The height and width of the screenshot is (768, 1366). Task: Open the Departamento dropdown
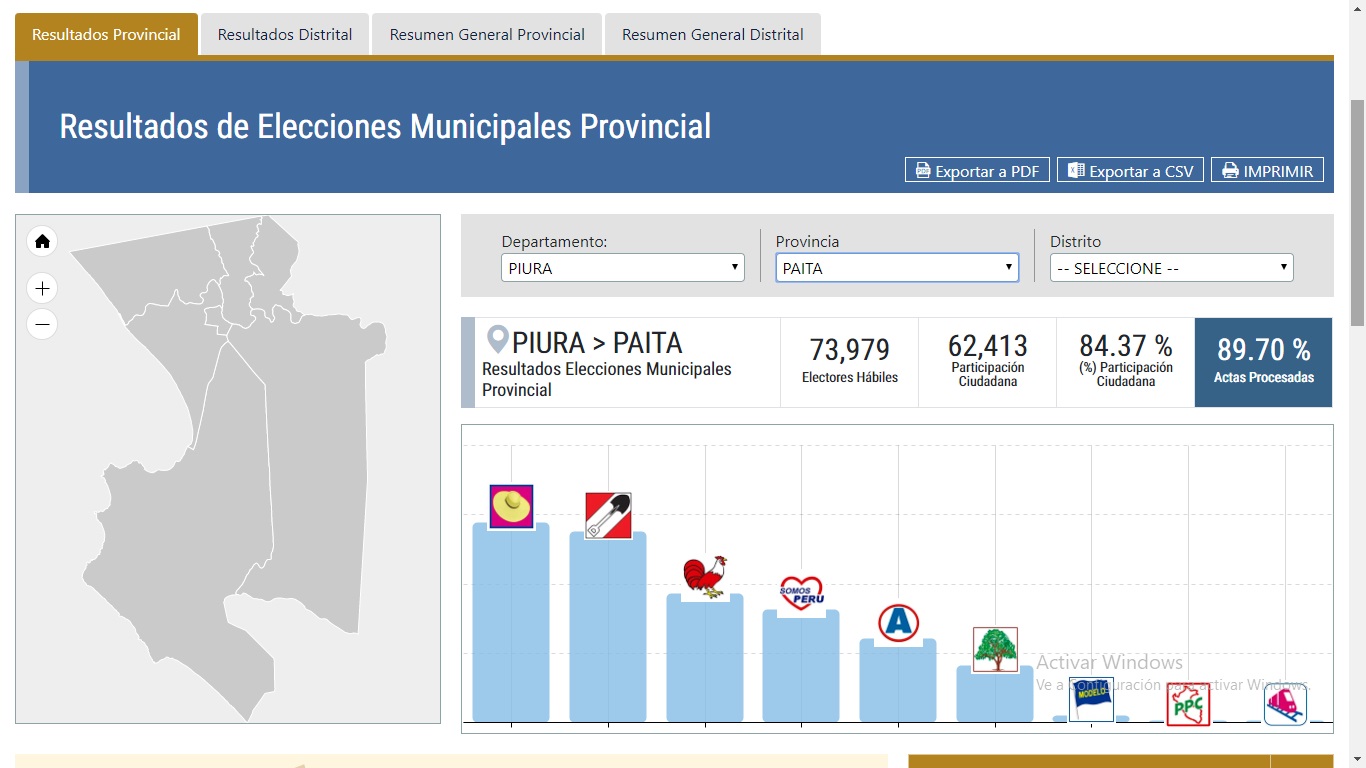pyautogui.click(x=622, y=268)
